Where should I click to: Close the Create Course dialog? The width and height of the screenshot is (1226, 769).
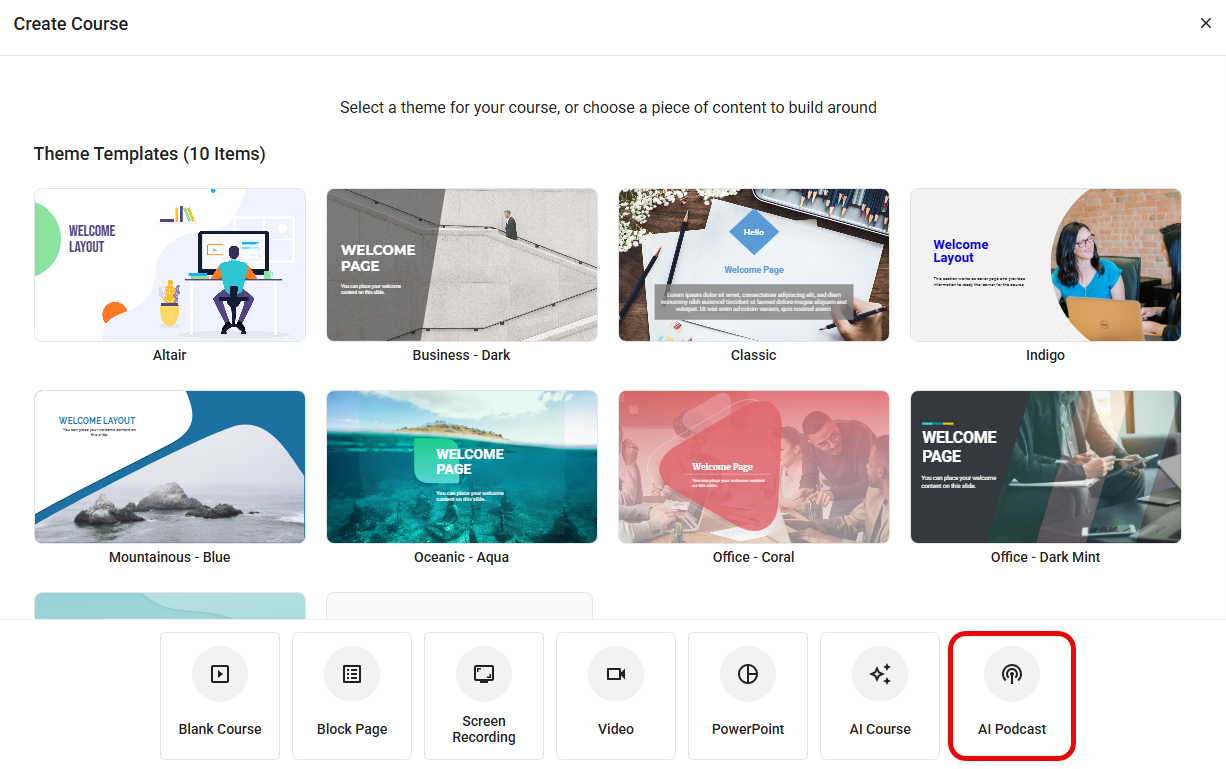[x=1205, y=23]
